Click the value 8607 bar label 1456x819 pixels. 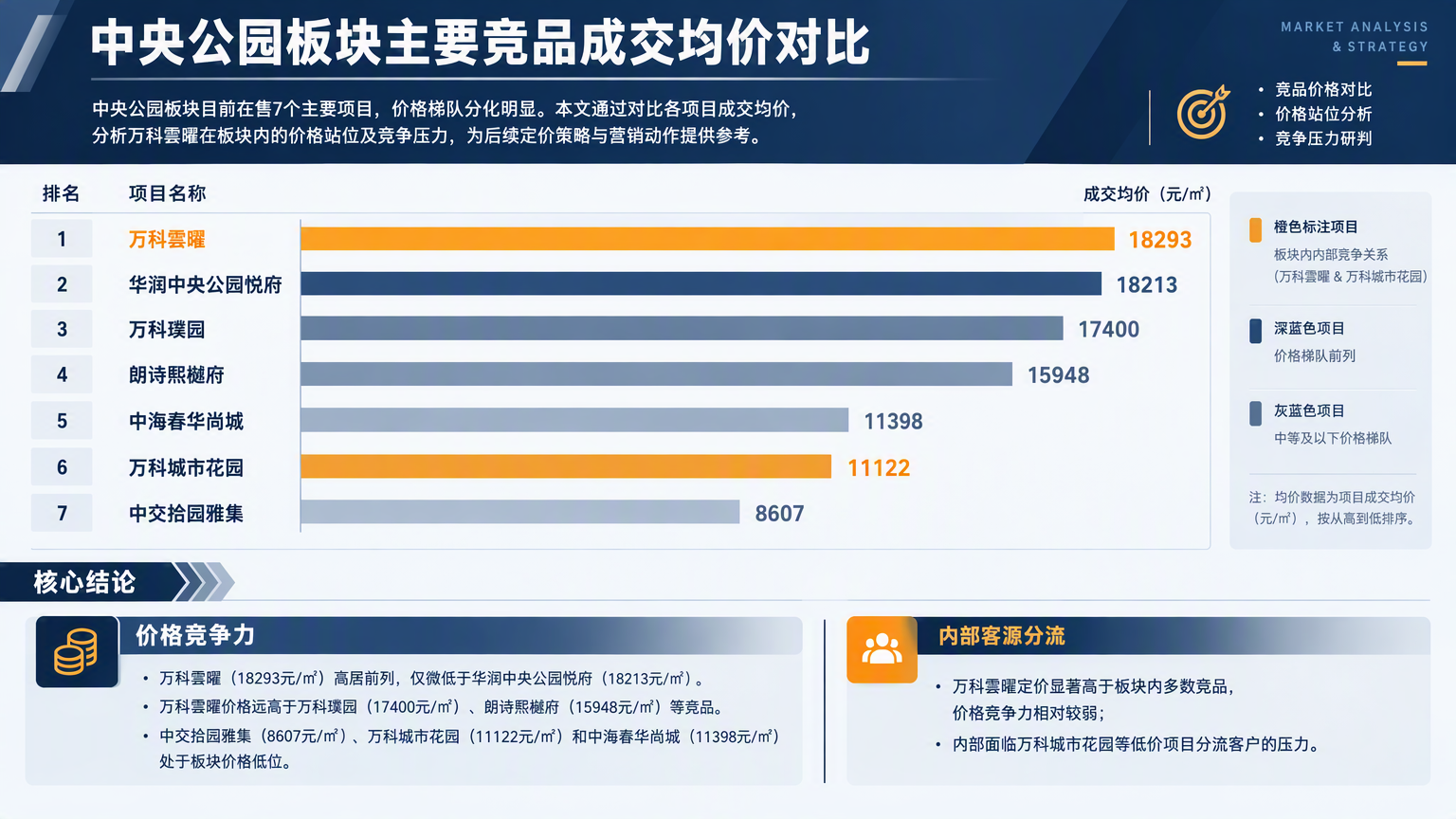779,513
